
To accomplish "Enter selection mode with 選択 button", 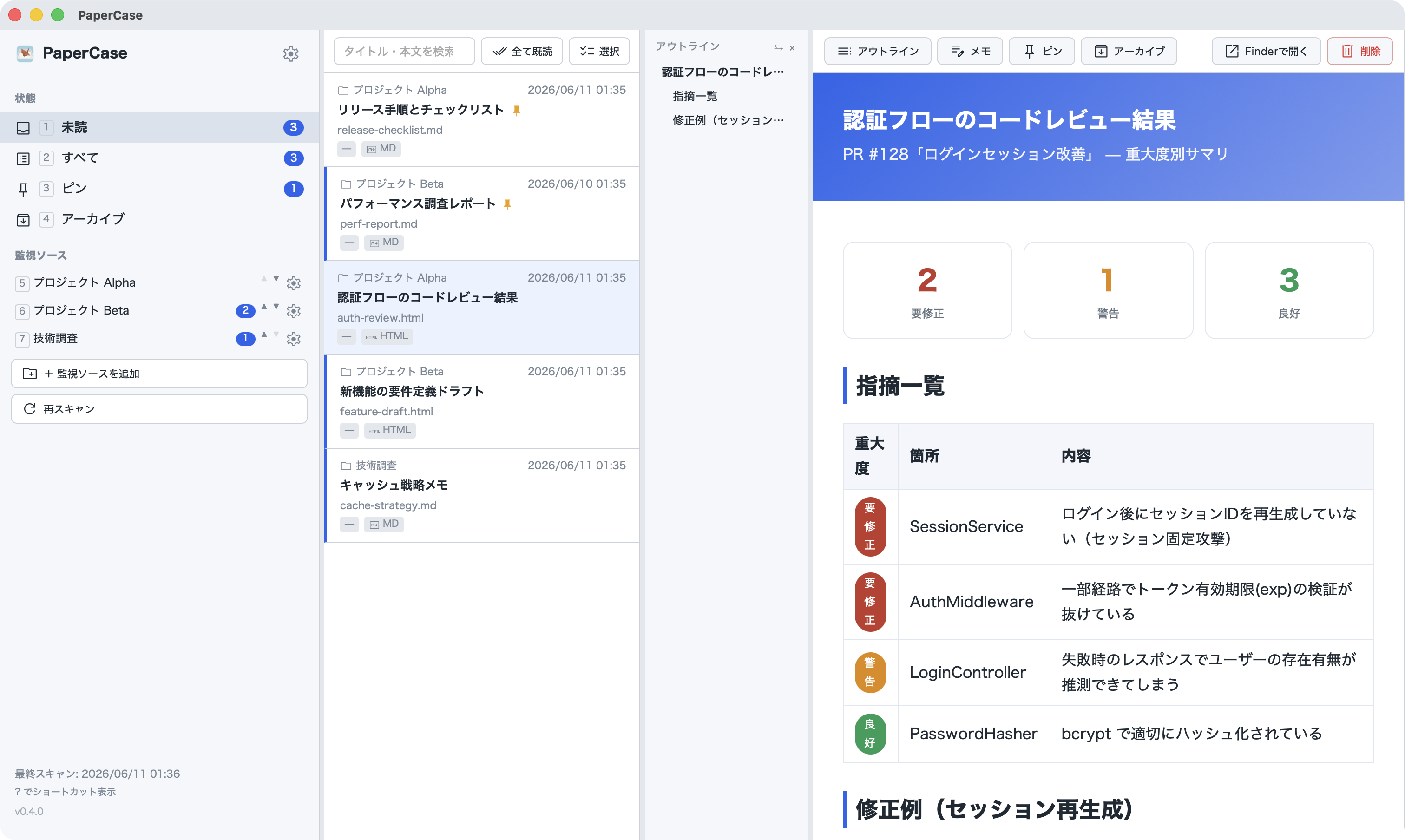I will pyautogui.click(x=599, y=51).
